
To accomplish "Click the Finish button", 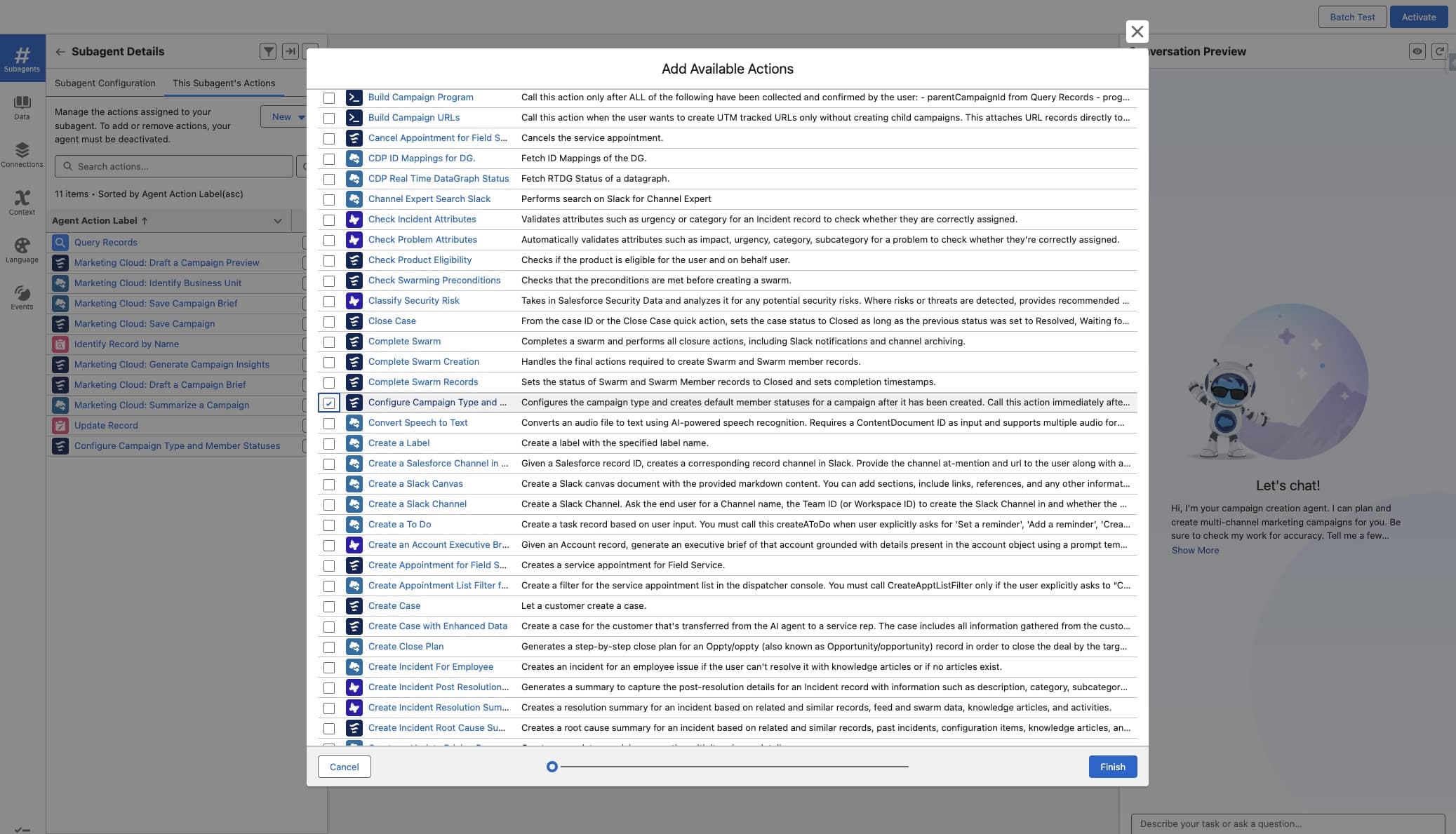I will point(1112,767).
